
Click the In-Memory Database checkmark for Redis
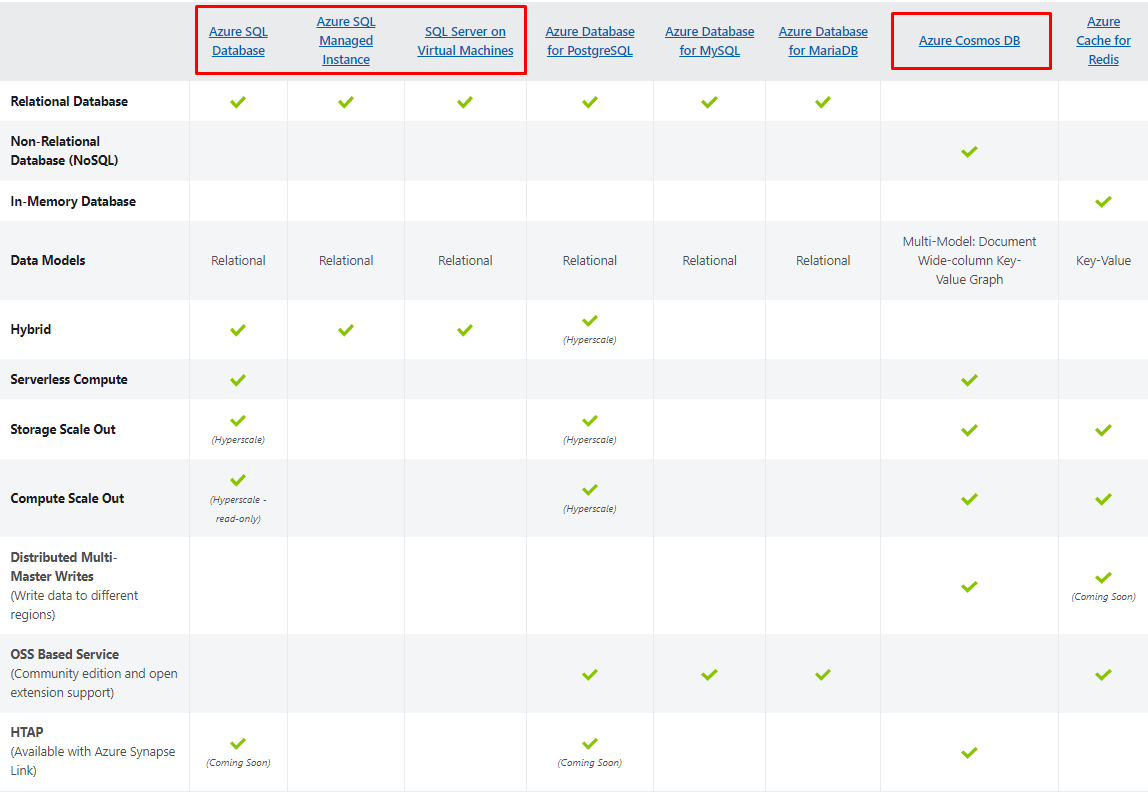coord(1103,202)
